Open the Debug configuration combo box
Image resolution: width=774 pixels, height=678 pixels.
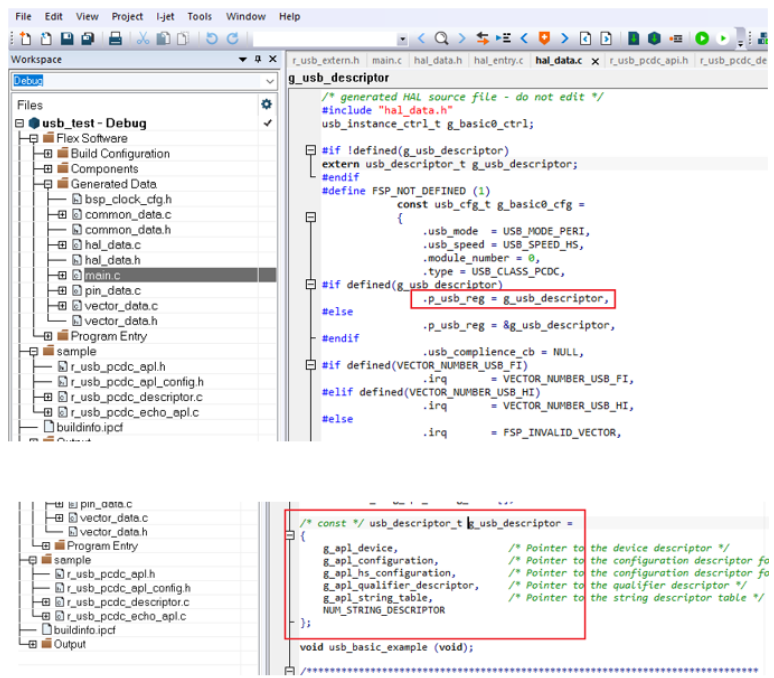pos(144,80)
